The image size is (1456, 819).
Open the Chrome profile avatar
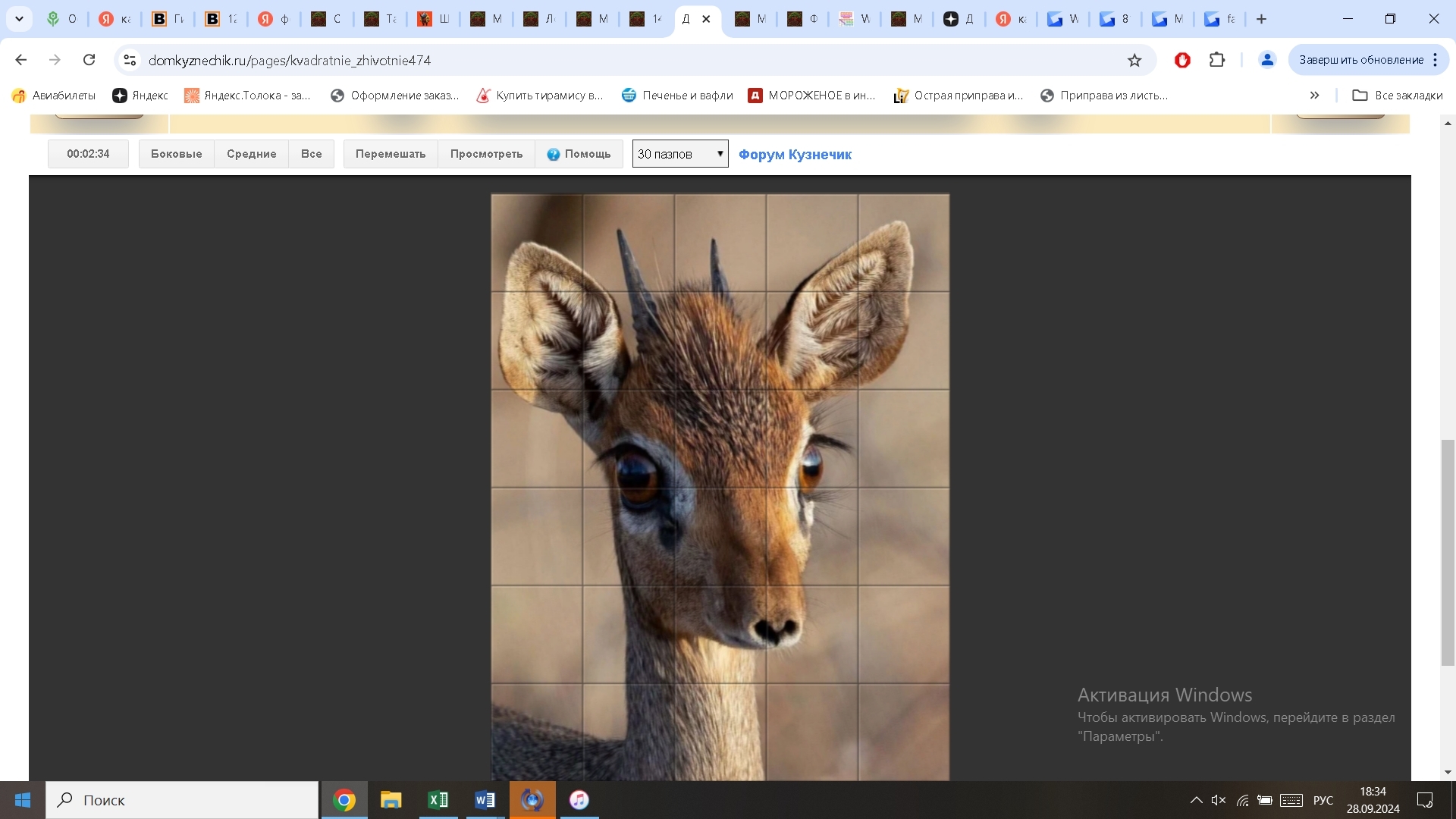click(1267, 60)
